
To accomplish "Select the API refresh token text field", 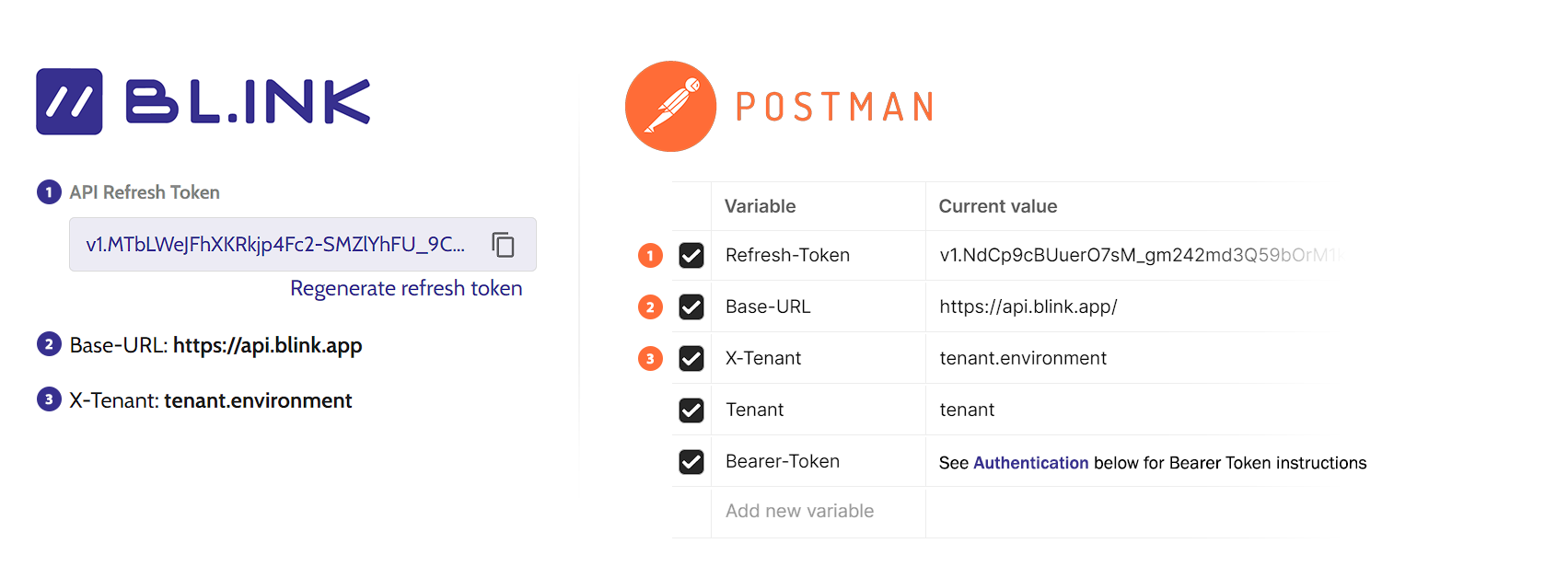I will point(276,245).
